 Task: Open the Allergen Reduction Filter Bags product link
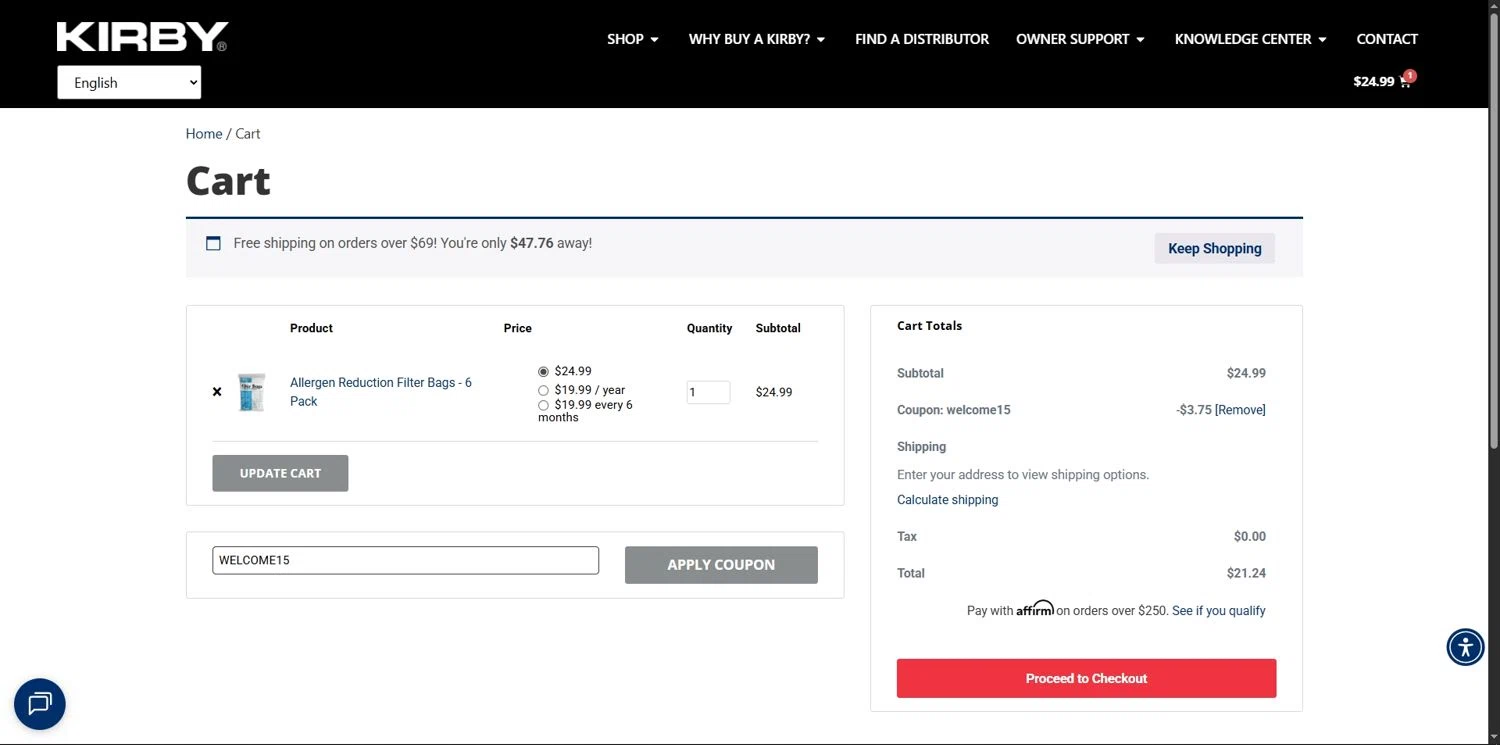(x=381, y=392)
